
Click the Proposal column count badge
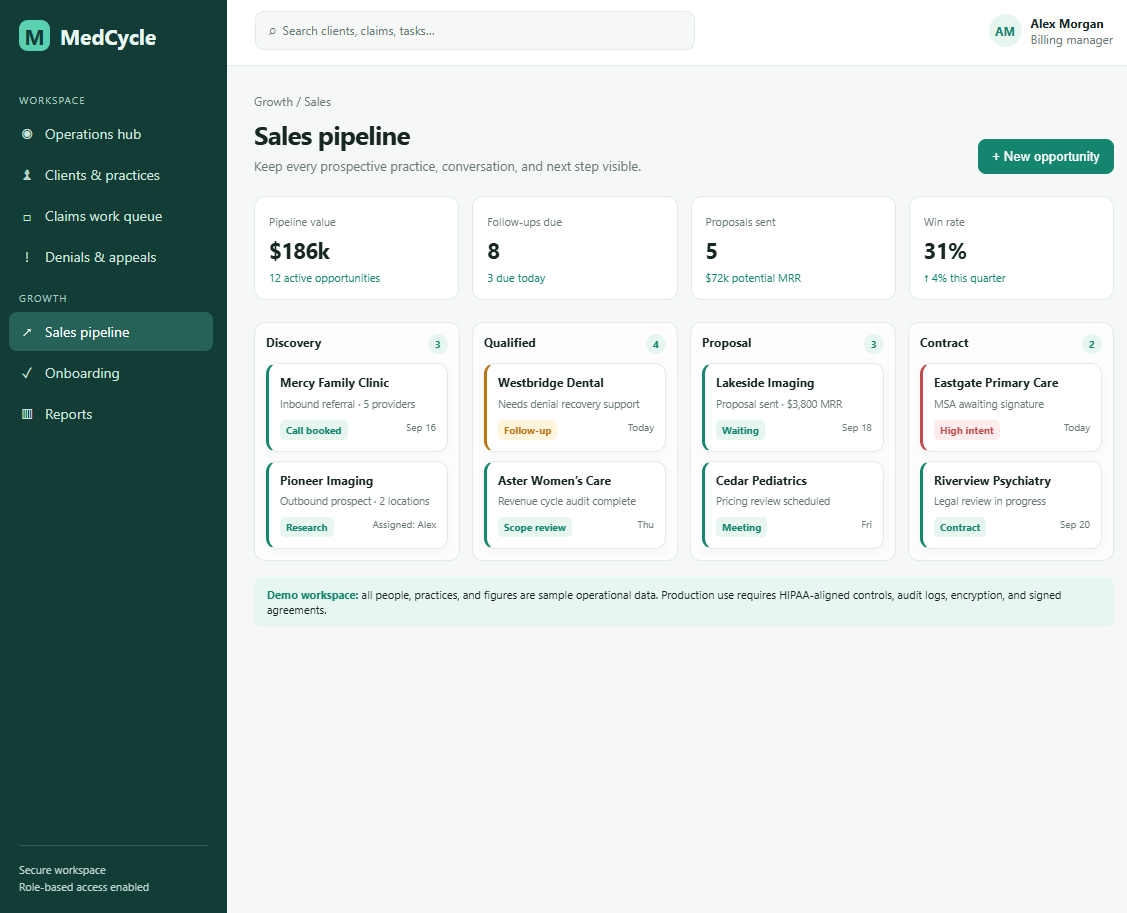pos(873,344)
